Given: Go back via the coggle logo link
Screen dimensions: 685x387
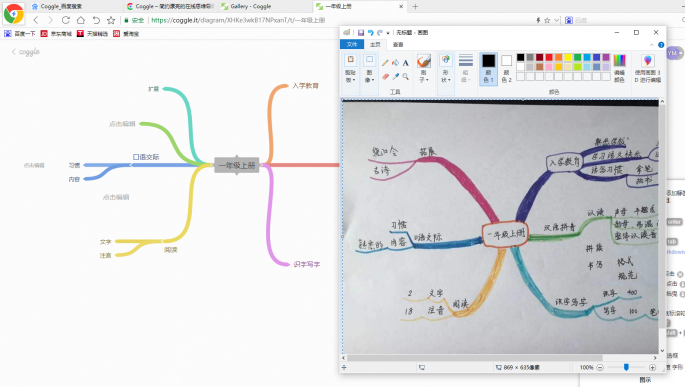Looking at the screenshot, I should click(25, 52).
